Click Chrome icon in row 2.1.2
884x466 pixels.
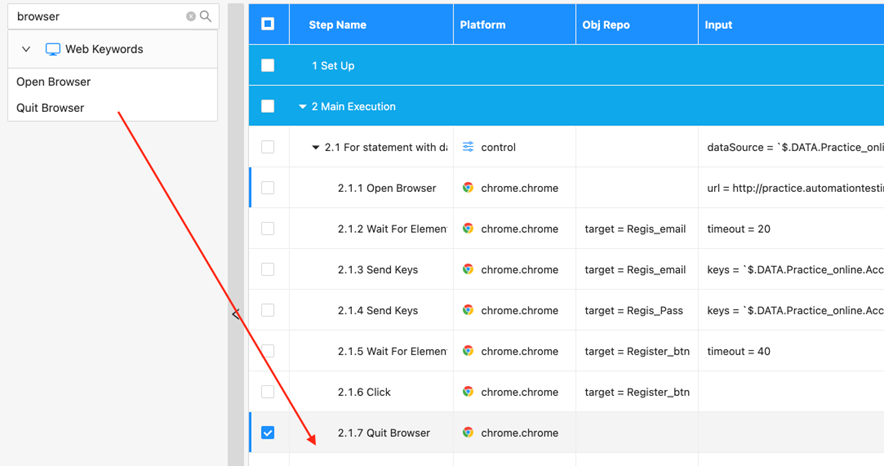pos(468,228)
